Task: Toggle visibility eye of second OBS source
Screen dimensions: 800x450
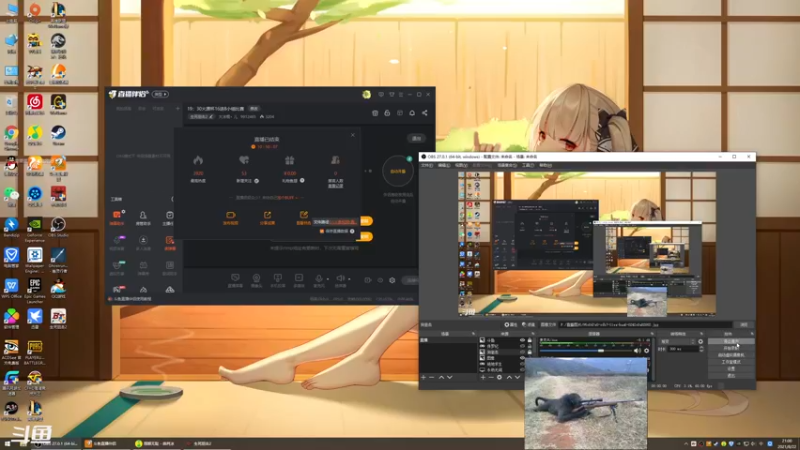Action: pos(522,346)
